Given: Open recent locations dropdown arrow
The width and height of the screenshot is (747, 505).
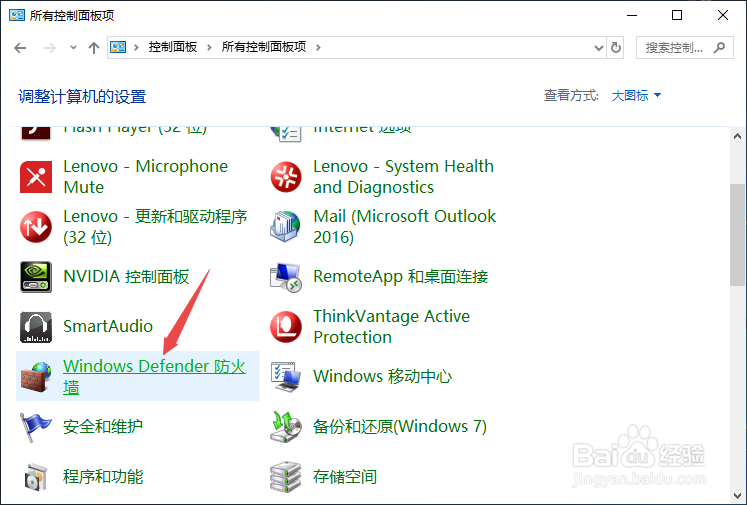Looking at the screenshot, I should pyautogui.click(x=73, y=48).
